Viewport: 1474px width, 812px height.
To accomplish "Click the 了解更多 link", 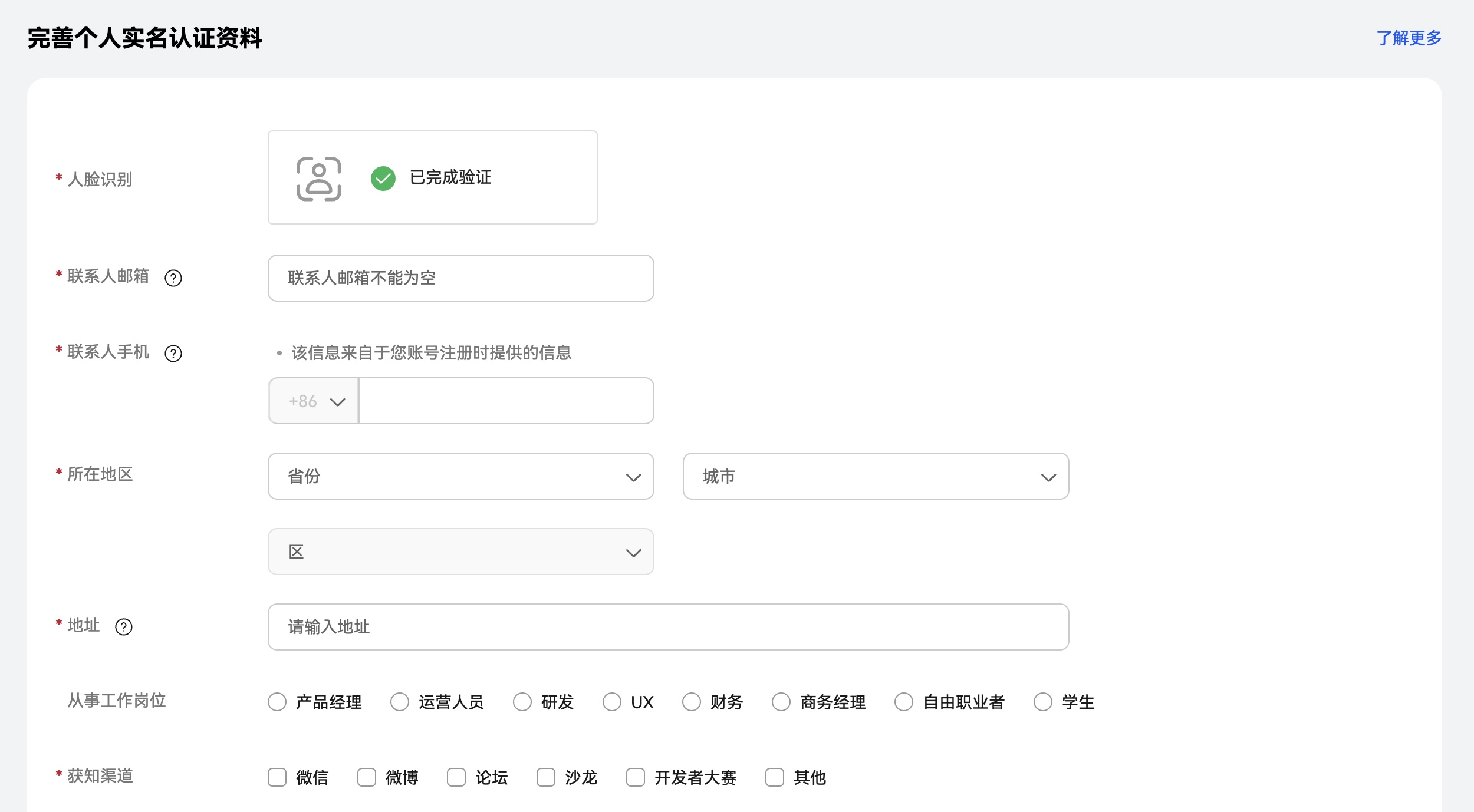I will click(x=1409, y=38).
